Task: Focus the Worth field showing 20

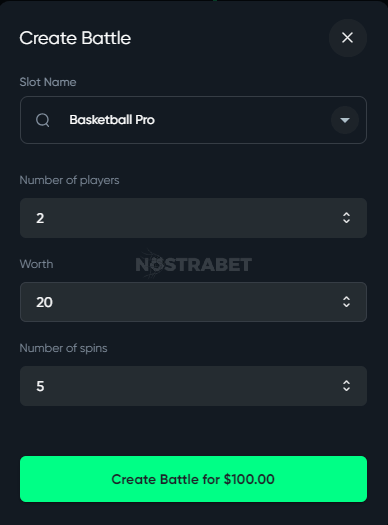Action: (x=193, y=302)
